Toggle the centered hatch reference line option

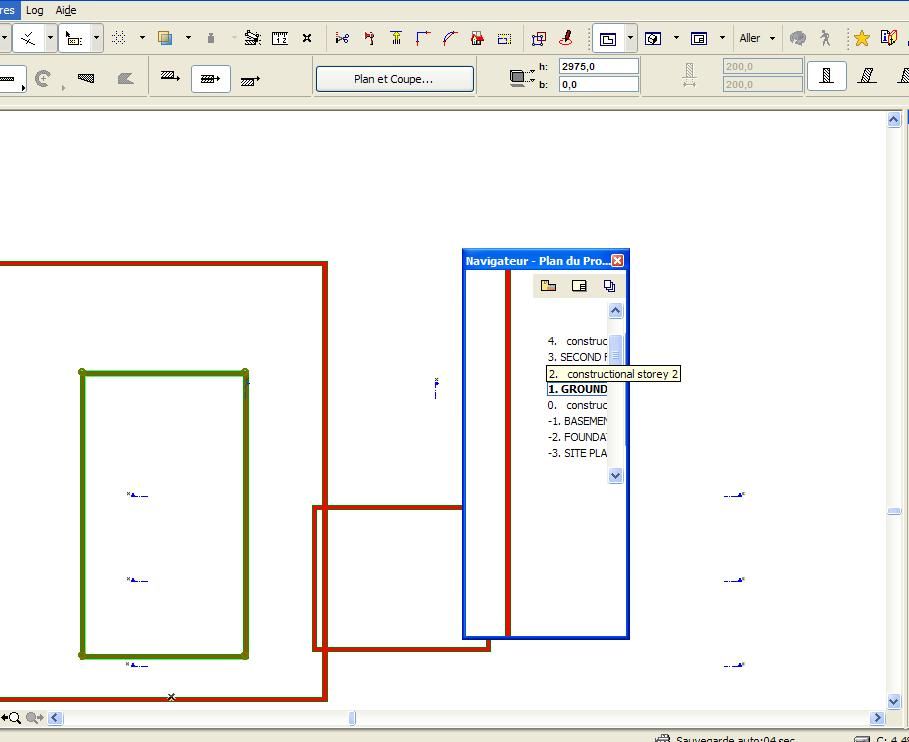point(210,78)
